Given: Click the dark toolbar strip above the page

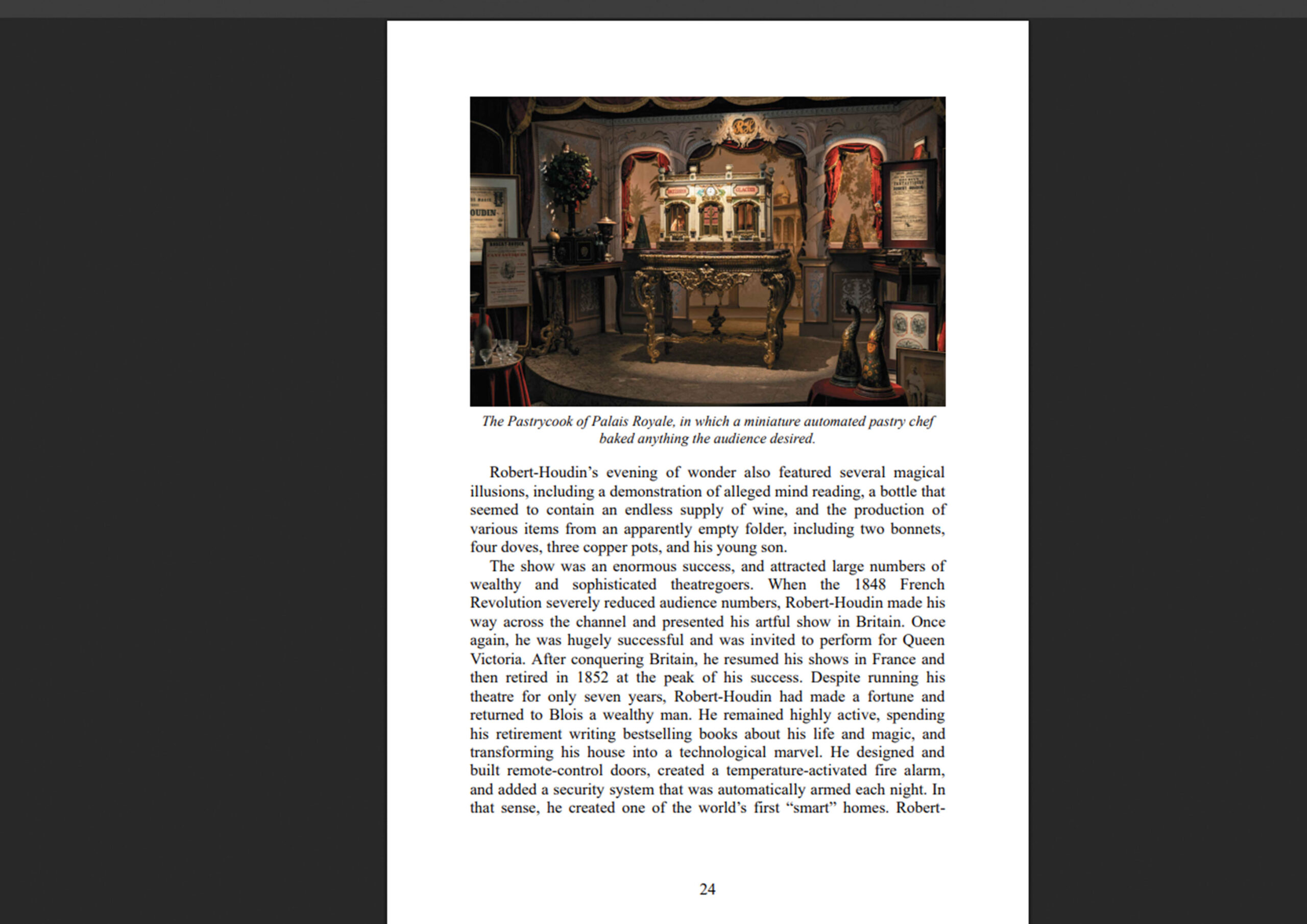Looking at the screenshot, I should pos(653,9).
